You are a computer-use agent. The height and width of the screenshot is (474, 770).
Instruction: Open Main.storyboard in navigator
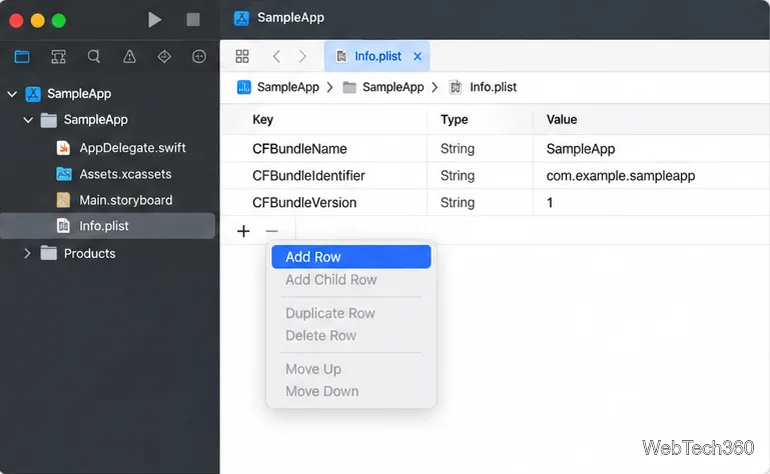click(126, 200)
